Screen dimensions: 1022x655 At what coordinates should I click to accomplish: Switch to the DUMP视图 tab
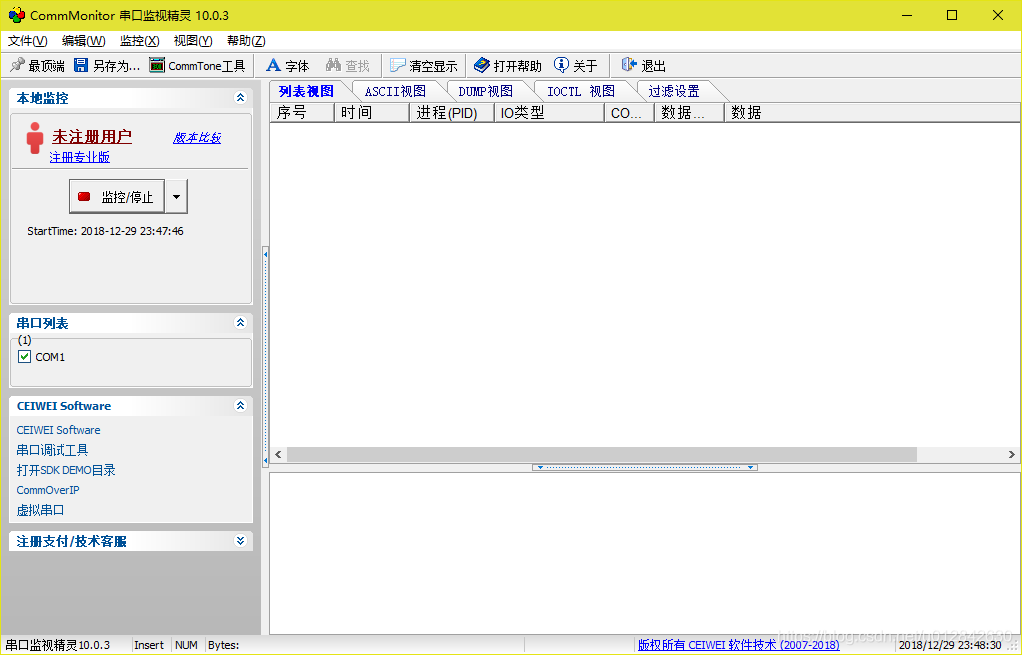pos(486,91)
